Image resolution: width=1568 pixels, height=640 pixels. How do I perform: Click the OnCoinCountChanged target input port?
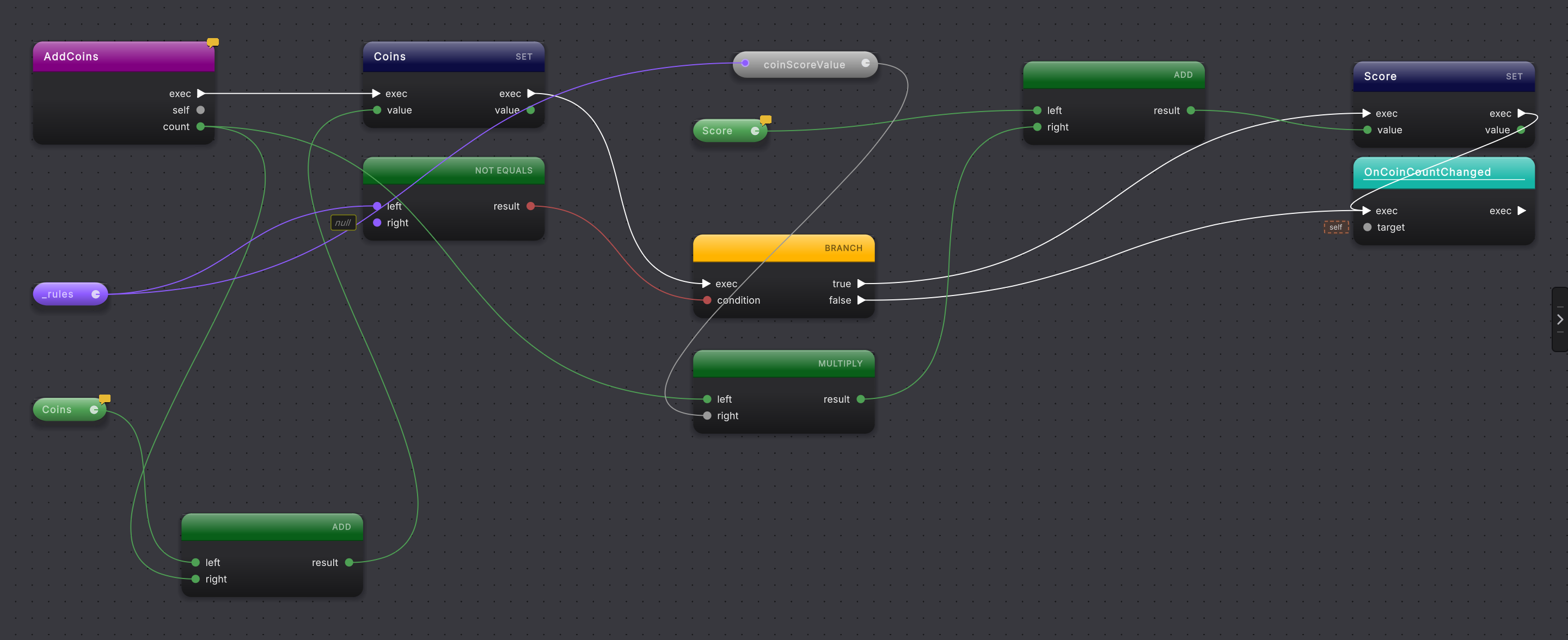[1367, 227]
